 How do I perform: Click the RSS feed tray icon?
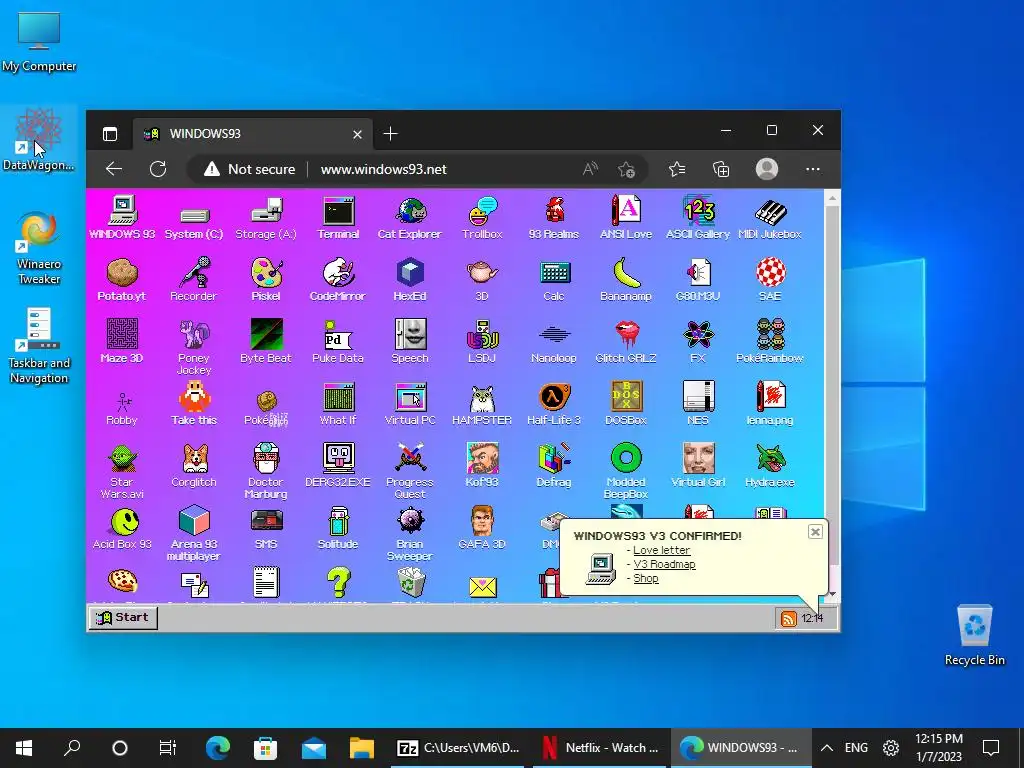click(x=788, y=618)
